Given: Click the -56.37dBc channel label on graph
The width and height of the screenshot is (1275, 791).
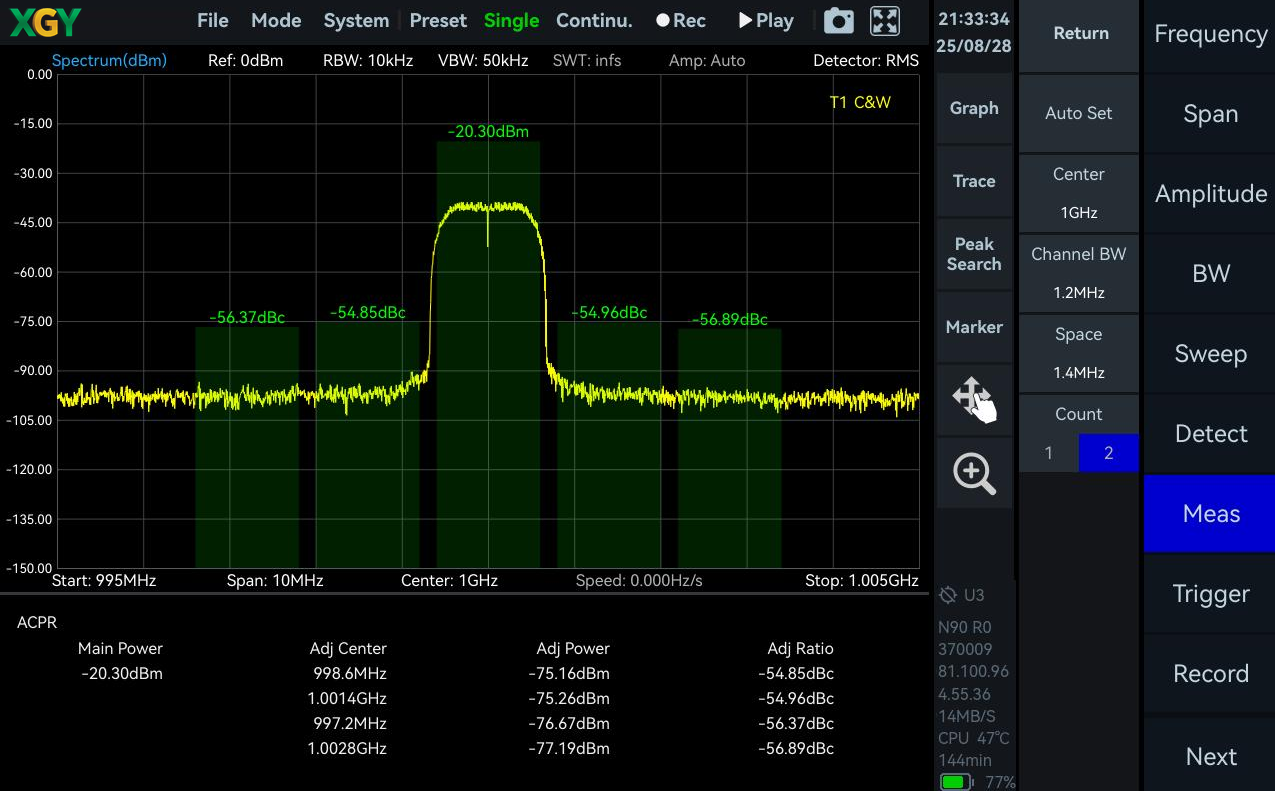Looking at the screenshot, I should [247, 318].
